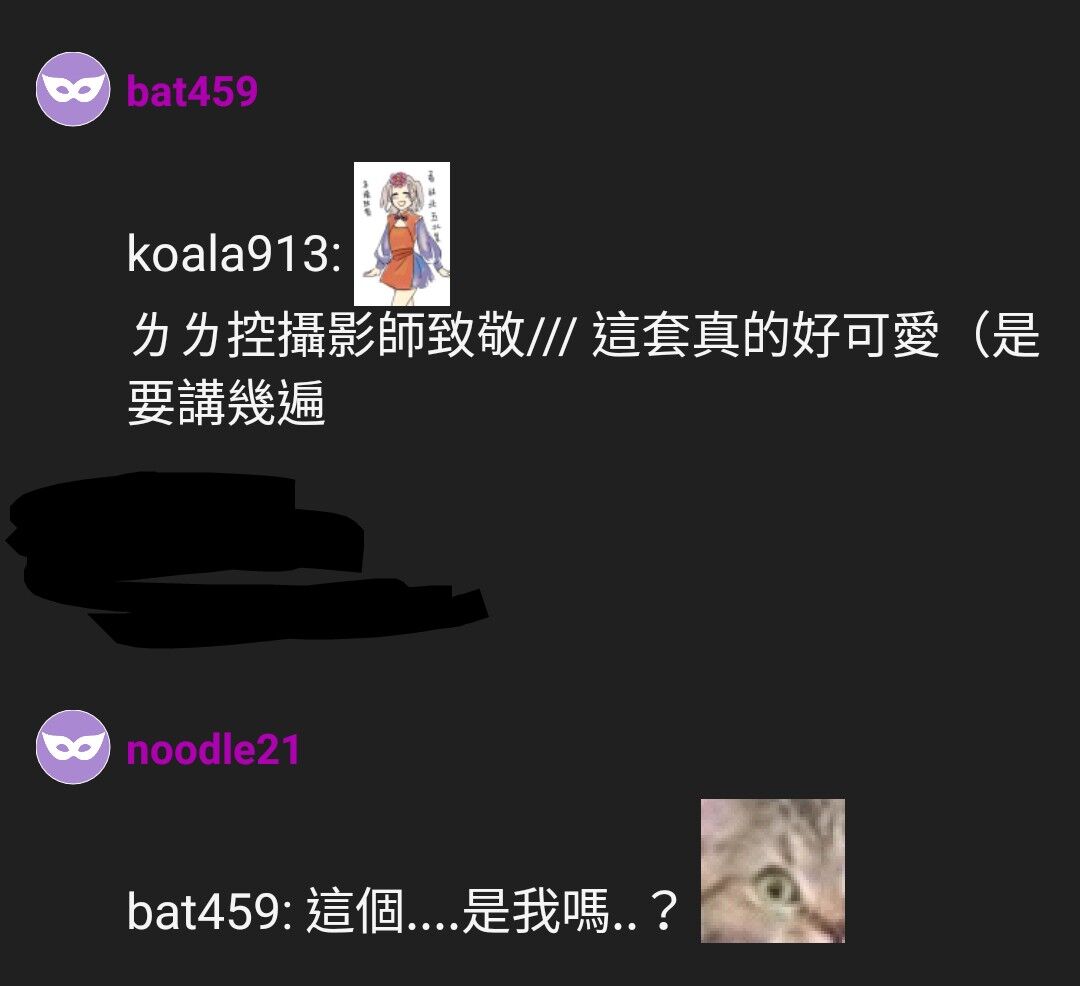Viewport: 1080px width, 986px height.
Task: Open bat459's purple mask avatar
Action: pos(73,90)
